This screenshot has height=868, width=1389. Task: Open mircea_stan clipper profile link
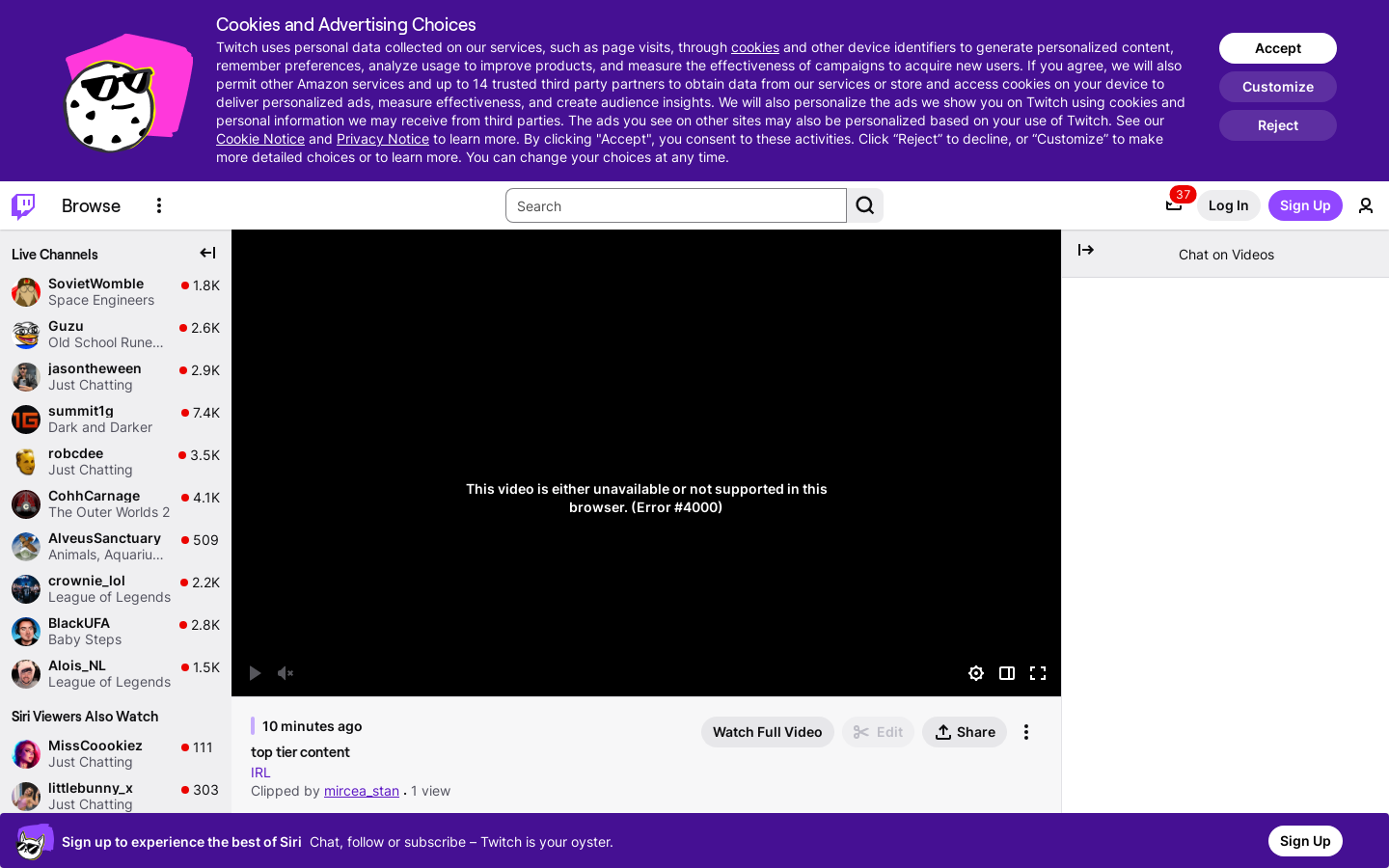pos(362,791)
